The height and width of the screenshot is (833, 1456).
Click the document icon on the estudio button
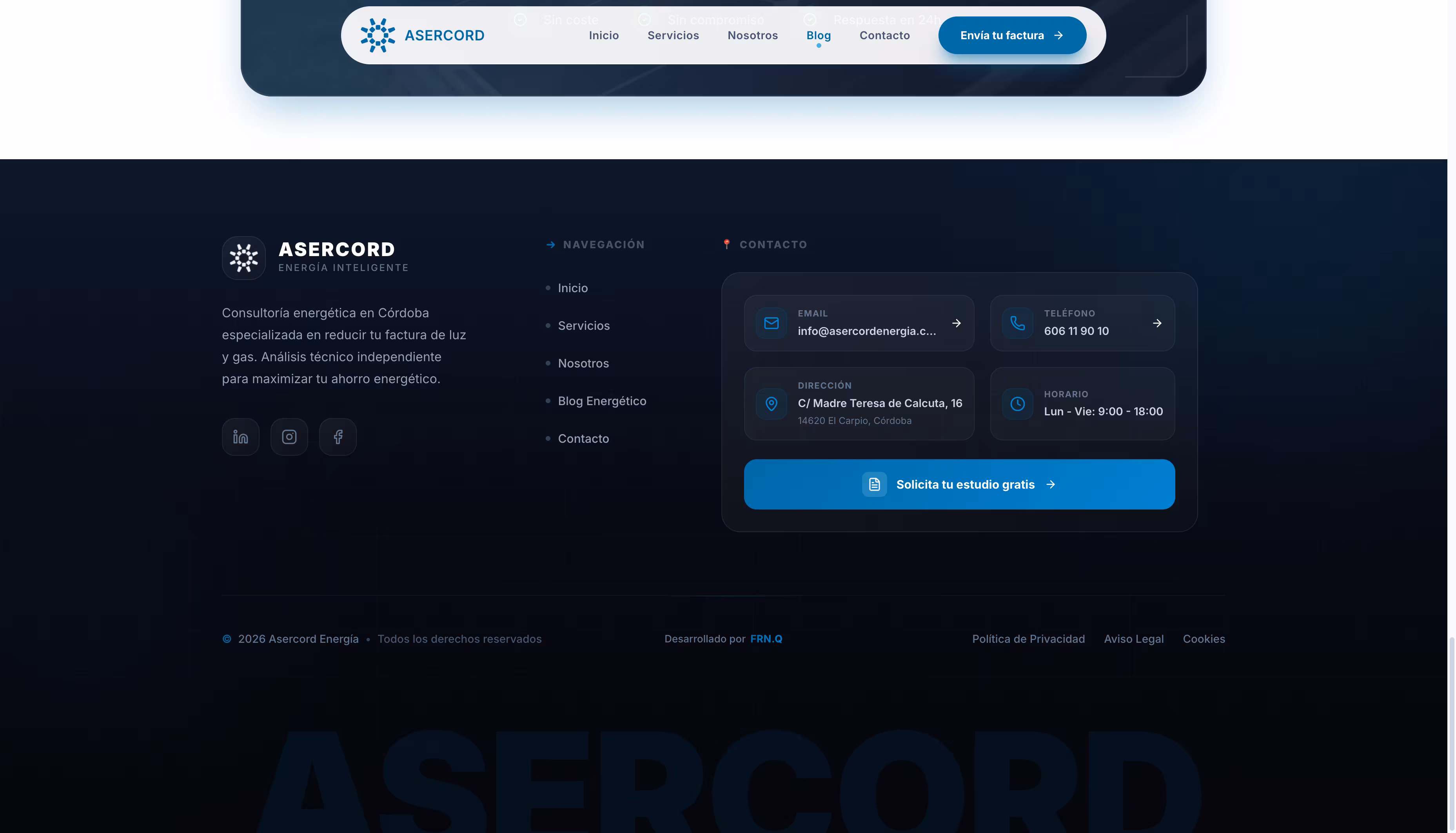(x=874, y=484)
